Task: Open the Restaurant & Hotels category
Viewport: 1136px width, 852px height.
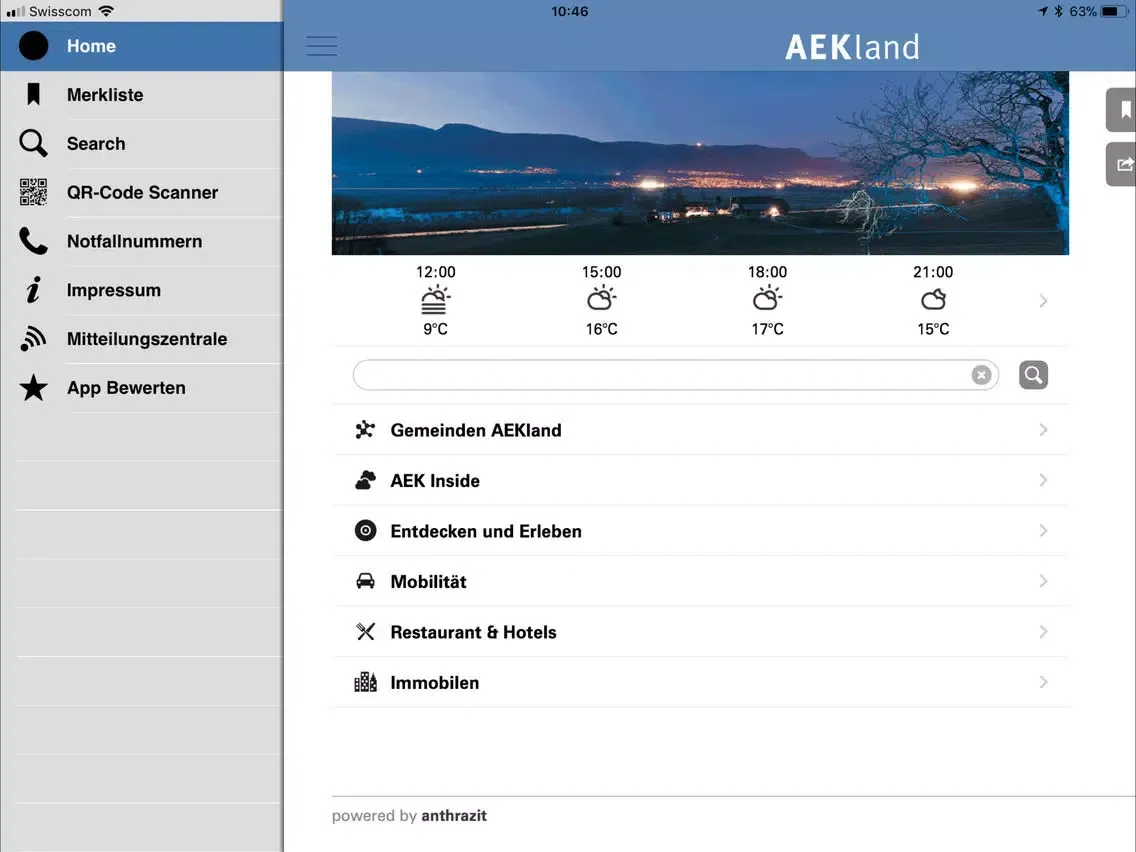Action: (x=701, y=632)
